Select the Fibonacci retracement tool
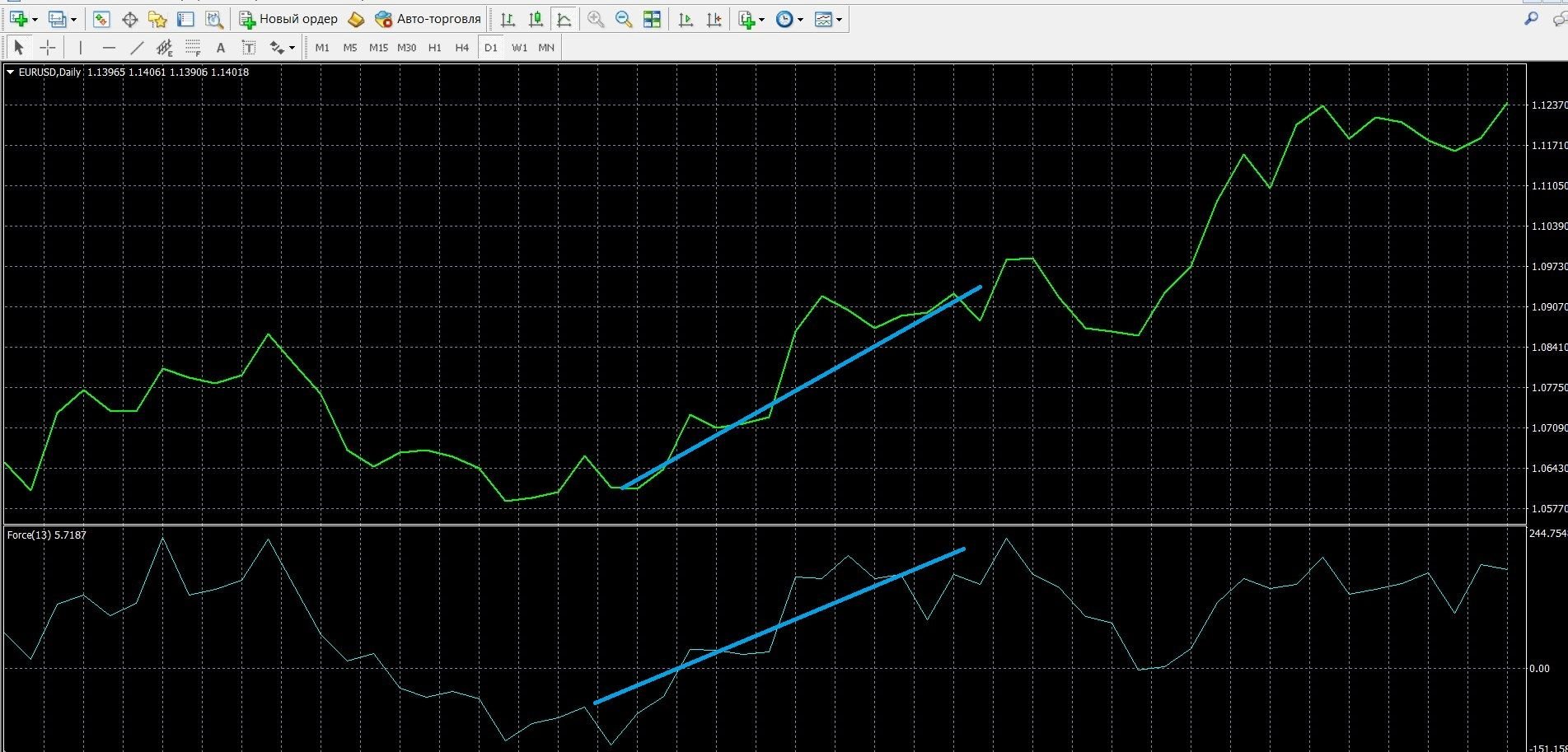This screenshot has height=752, width=1568. tap(193, 48)
